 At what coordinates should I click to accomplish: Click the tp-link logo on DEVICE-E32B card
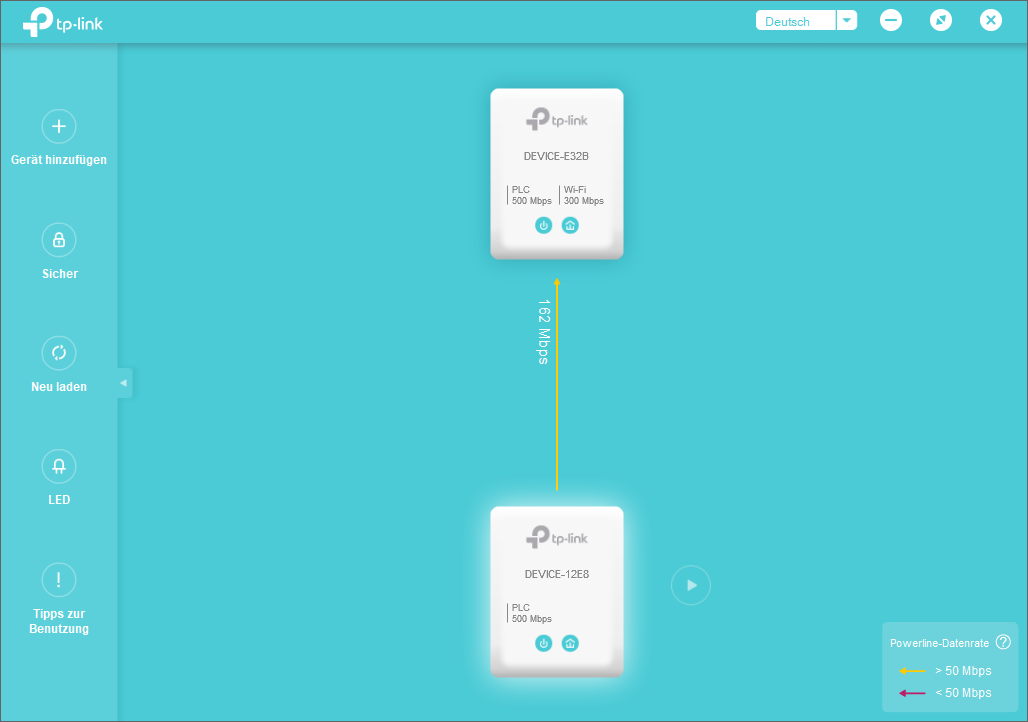557,119
